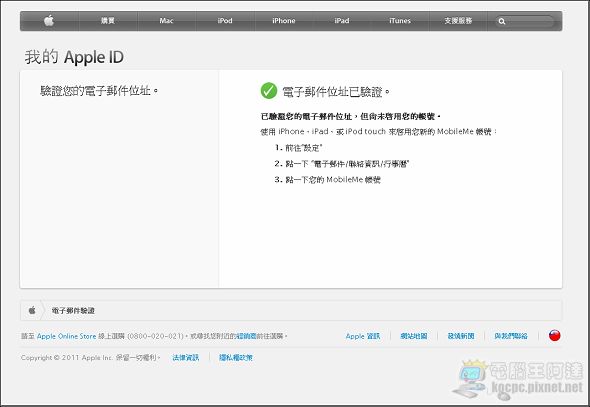The height and width of the screenshot is (407, 590).
Task: Focus the search field in navigation bar
Action: (525, 21)
